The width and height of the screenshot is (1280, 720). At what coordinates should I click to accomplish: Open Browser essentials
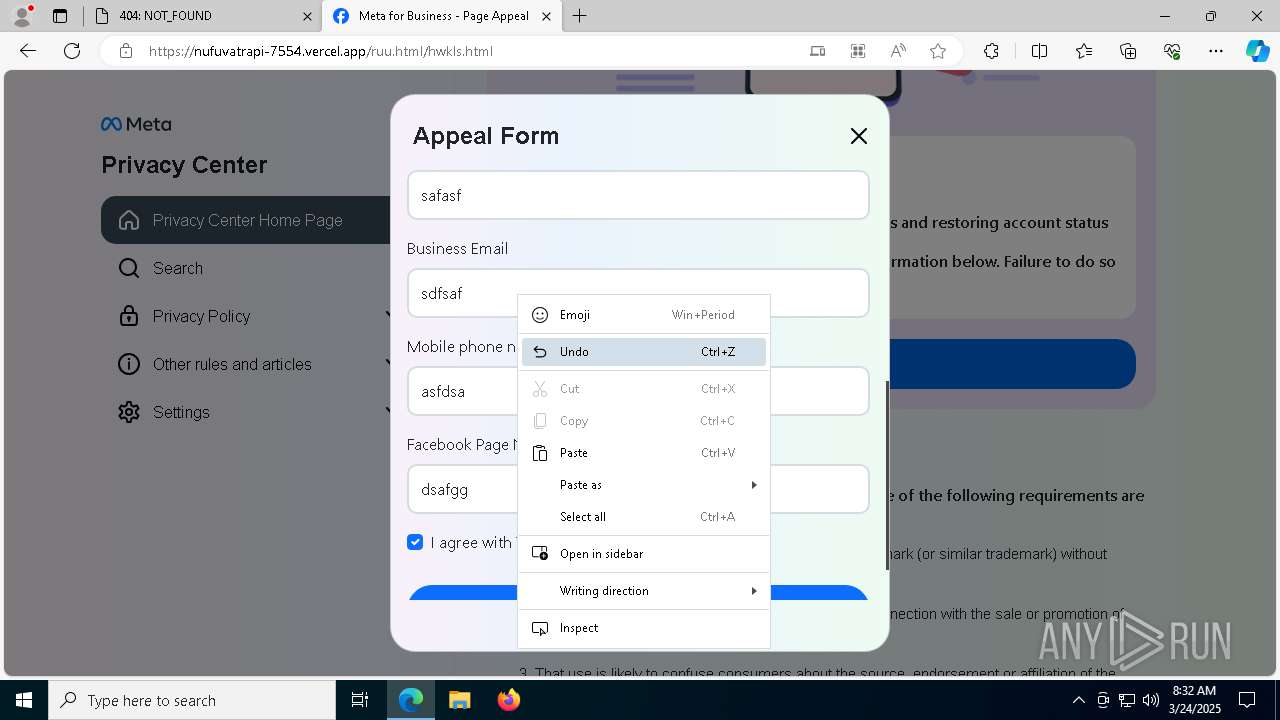[x=1172, y=51]
